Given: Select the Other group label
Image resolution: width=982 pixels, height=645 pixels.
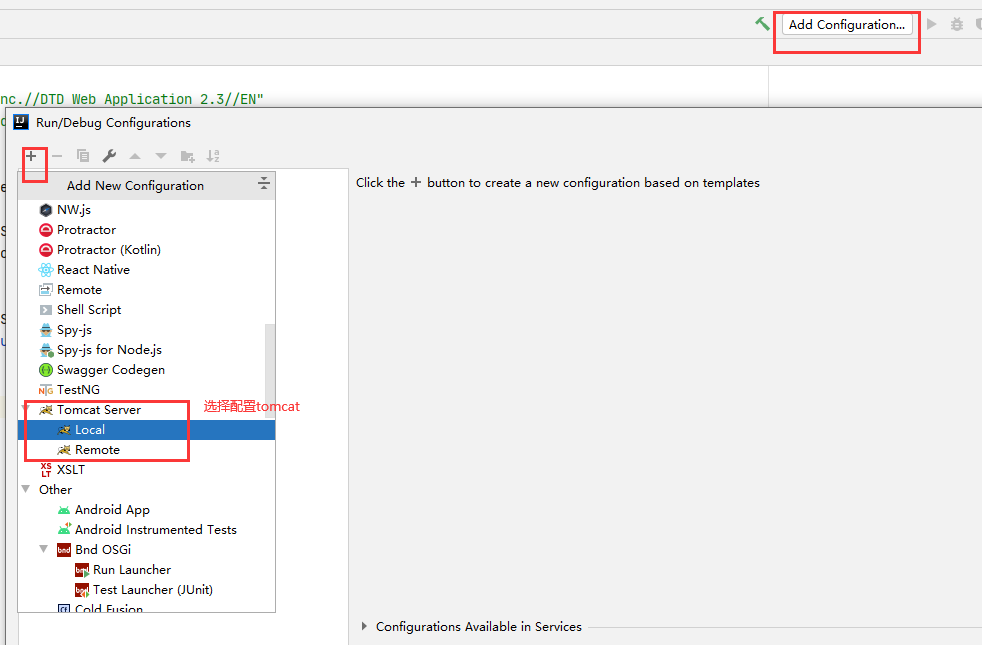Looking at the screenshot, I should (x=55, y=490).
